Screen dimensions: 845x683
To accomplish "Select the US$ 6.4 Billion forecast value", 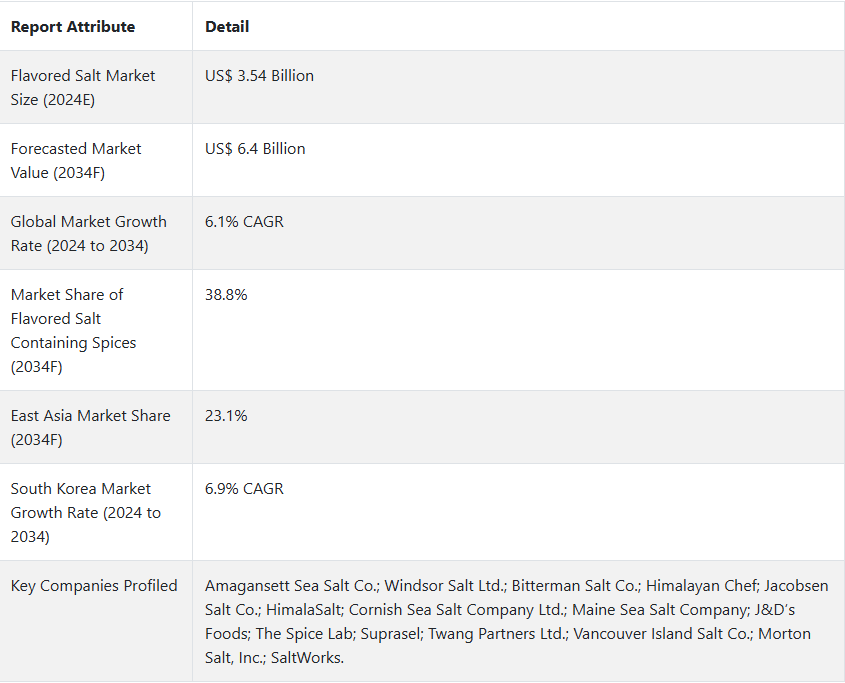I will pyautogui.click(x=255, y=149).
